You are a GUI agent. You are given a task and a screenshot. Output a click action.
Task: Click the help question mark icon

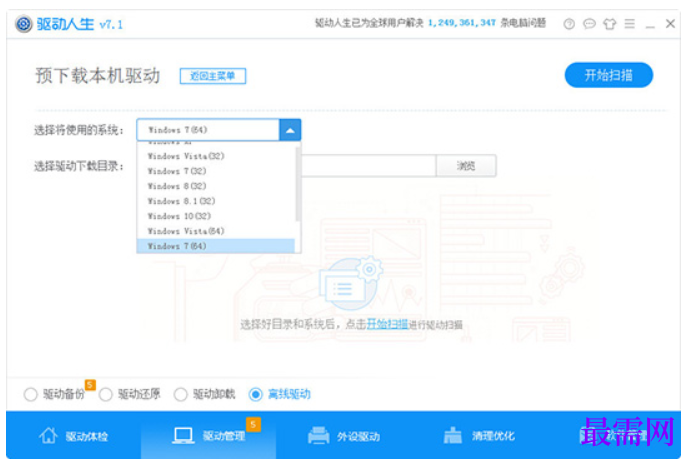pyautogui.click(x=569, y=24)
